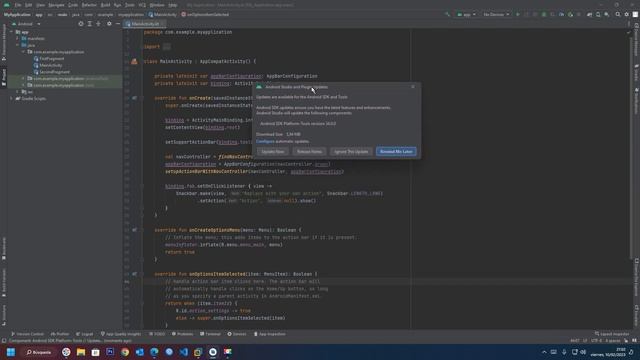Open the Logcat tool window
640x360 pixels.
pyautogui.click(x=84, y=334)
